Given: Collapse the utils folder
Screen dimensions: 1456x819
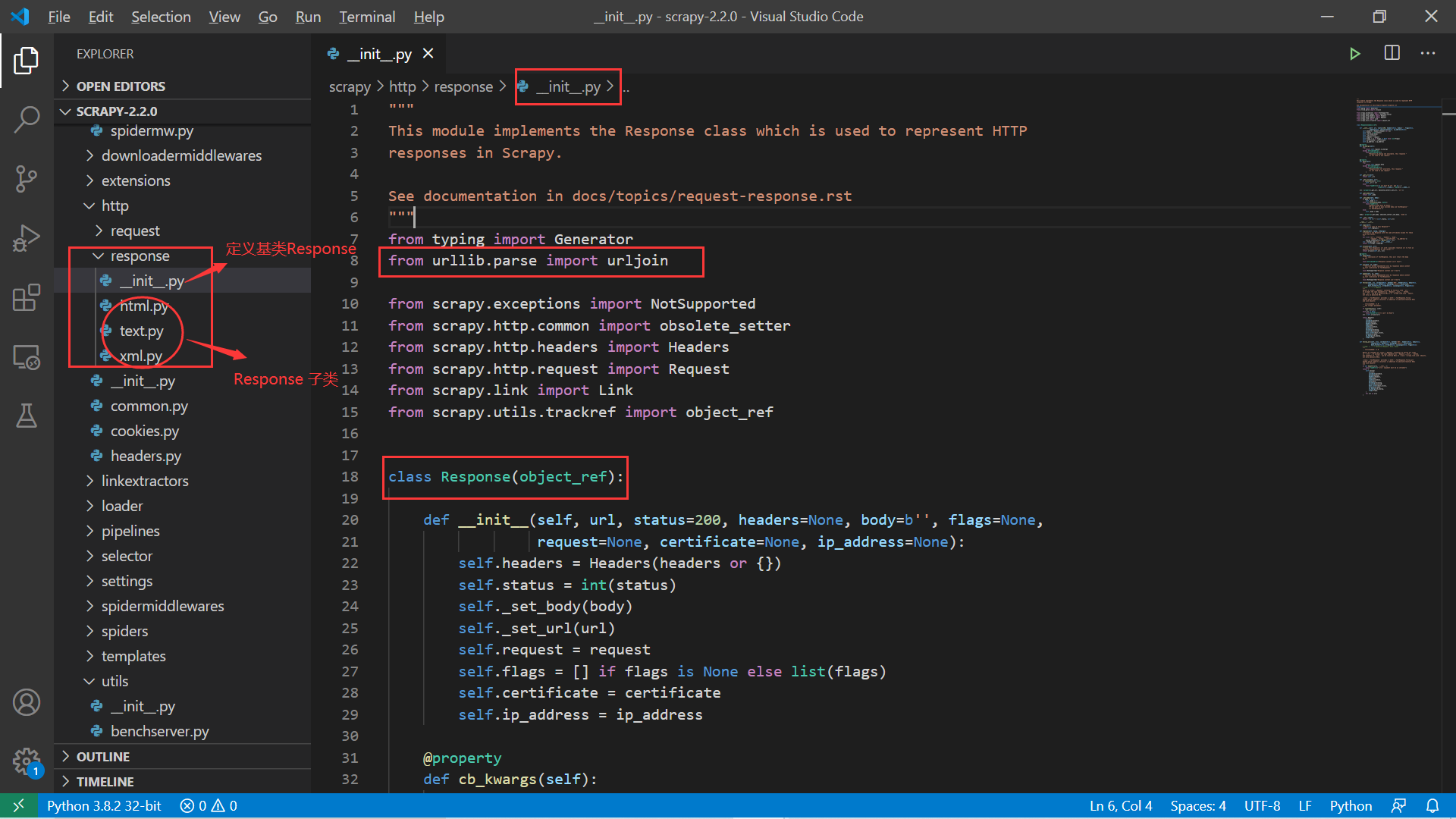Looking at the screenshot, I should pyautogui.click(x=182, y=681).
